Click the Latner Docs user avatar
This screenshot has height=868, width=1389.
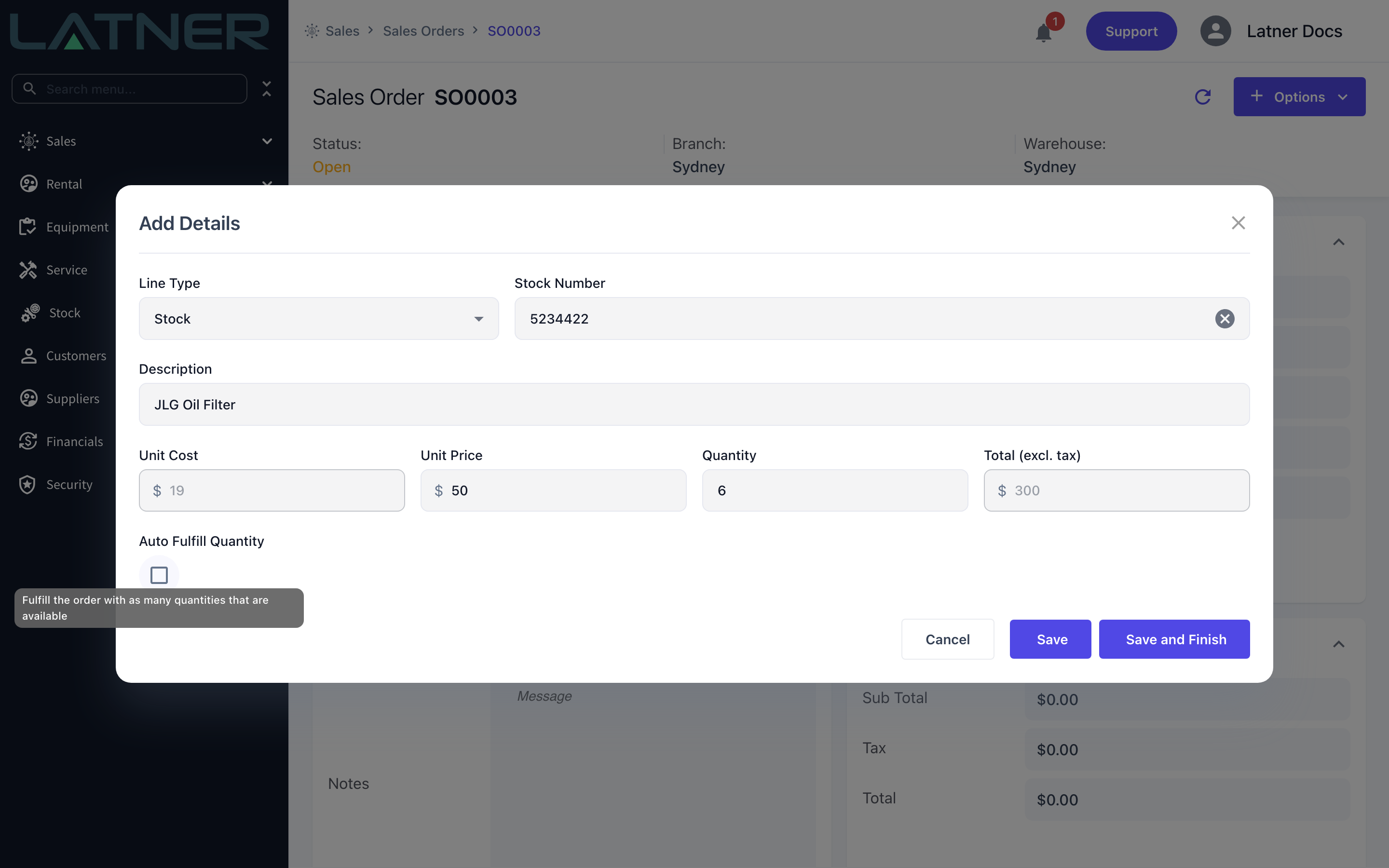pos(1215,31)
